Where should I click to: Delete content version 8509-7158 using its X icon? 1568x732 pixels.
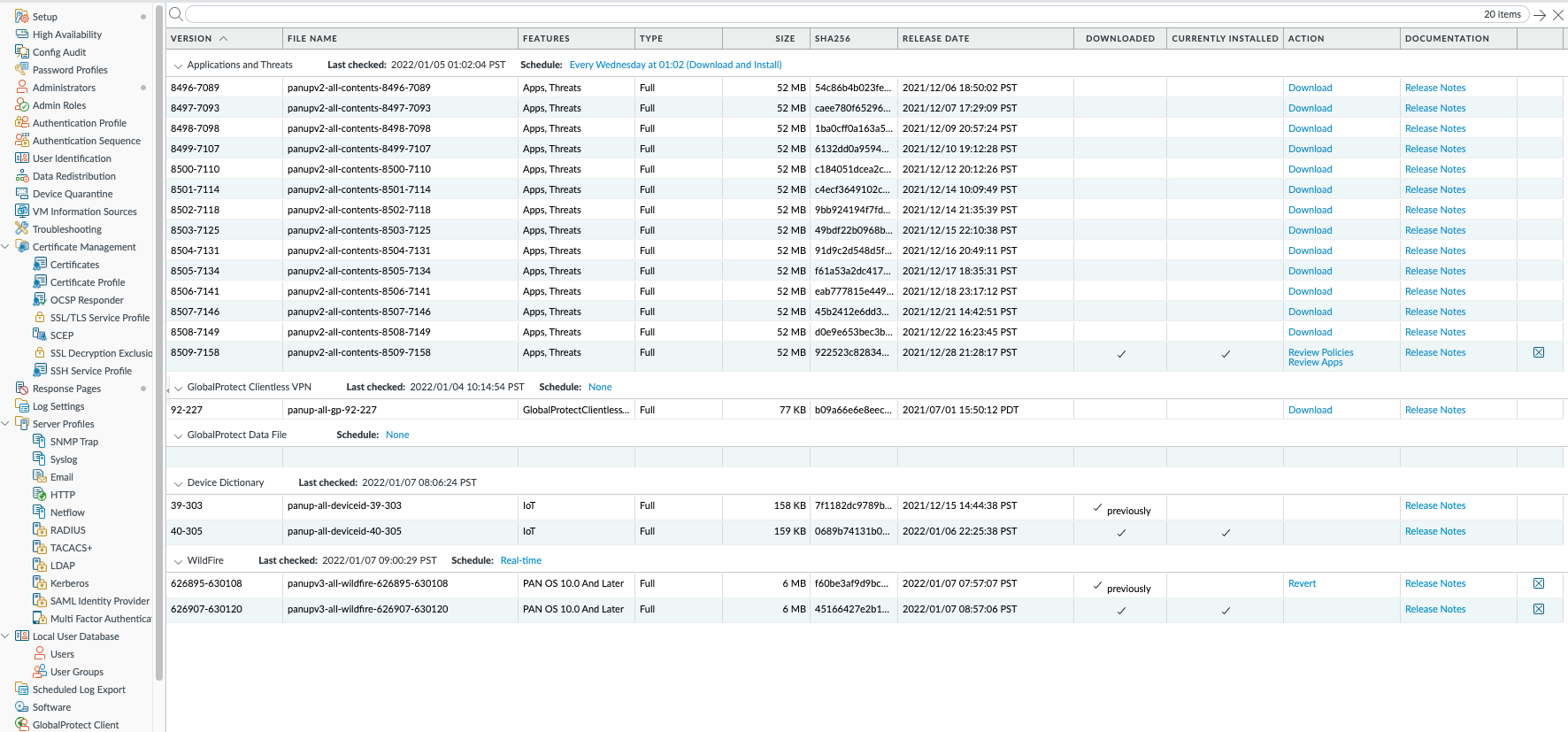pos(1539,352)
